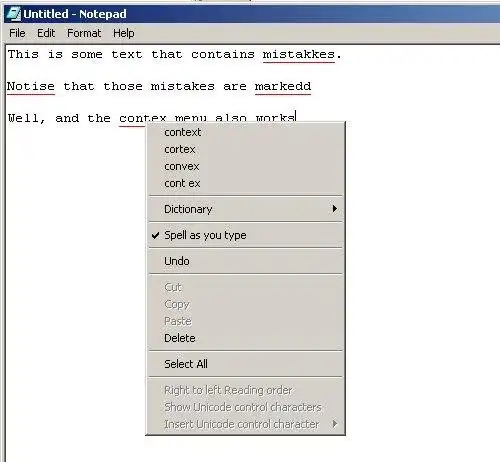The width and height of the screenshot is (500, 462).
Task: Toggle the 'Spell as you type' option
Action: (245, 235)
